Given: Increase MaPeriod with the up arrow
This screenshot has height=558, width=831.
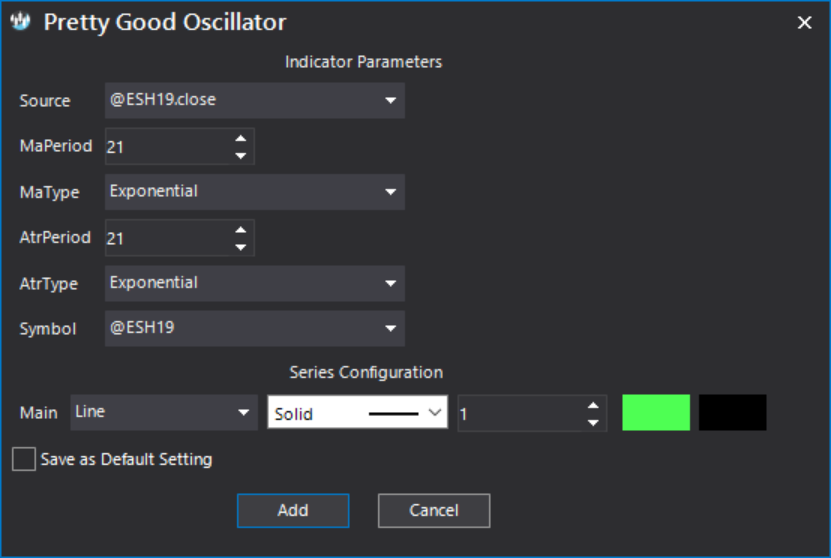Looking at the screenshot, I should pos(241,138).
